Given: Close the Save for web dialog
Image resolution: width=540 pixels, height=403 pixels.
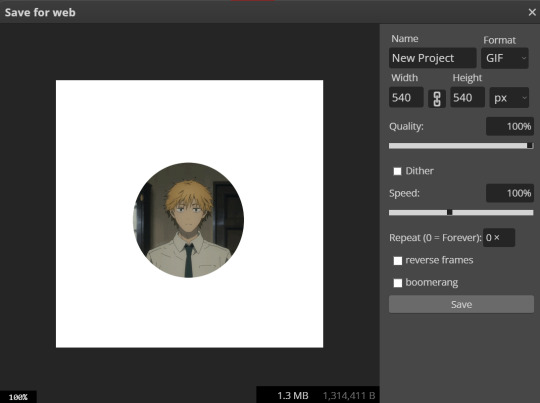Looking at the screenshot, I should pyautogui.click(x=532, y=12).
